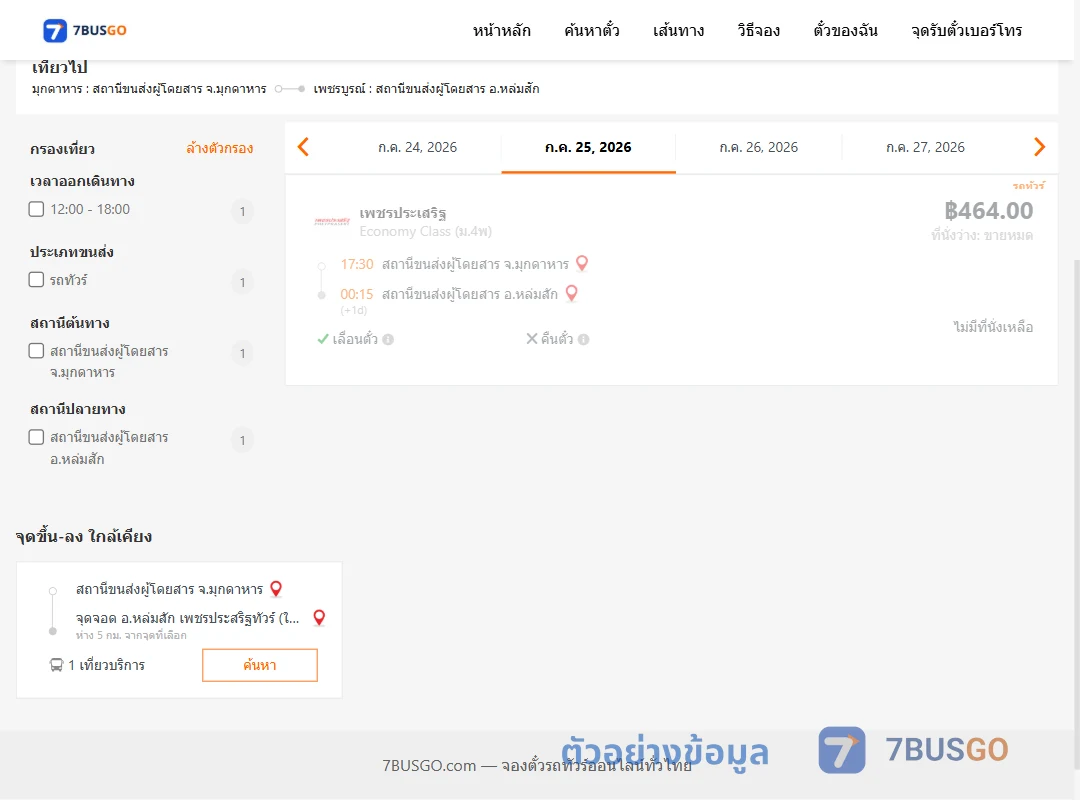Click the เพชรประเสริฐ operator logo
The image size is (1080, 800).
332,221
